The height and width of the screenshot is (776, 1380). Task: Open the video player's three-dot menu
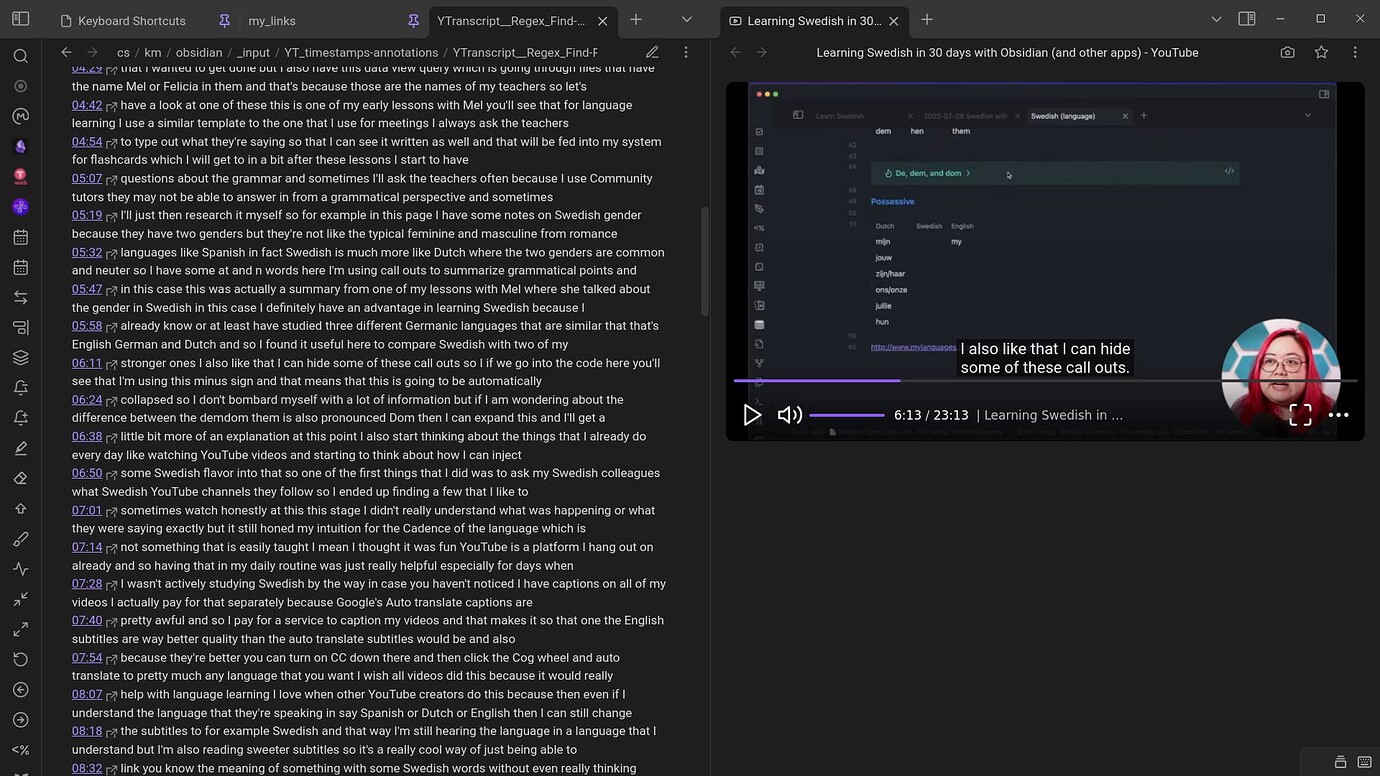(1337, 414)
